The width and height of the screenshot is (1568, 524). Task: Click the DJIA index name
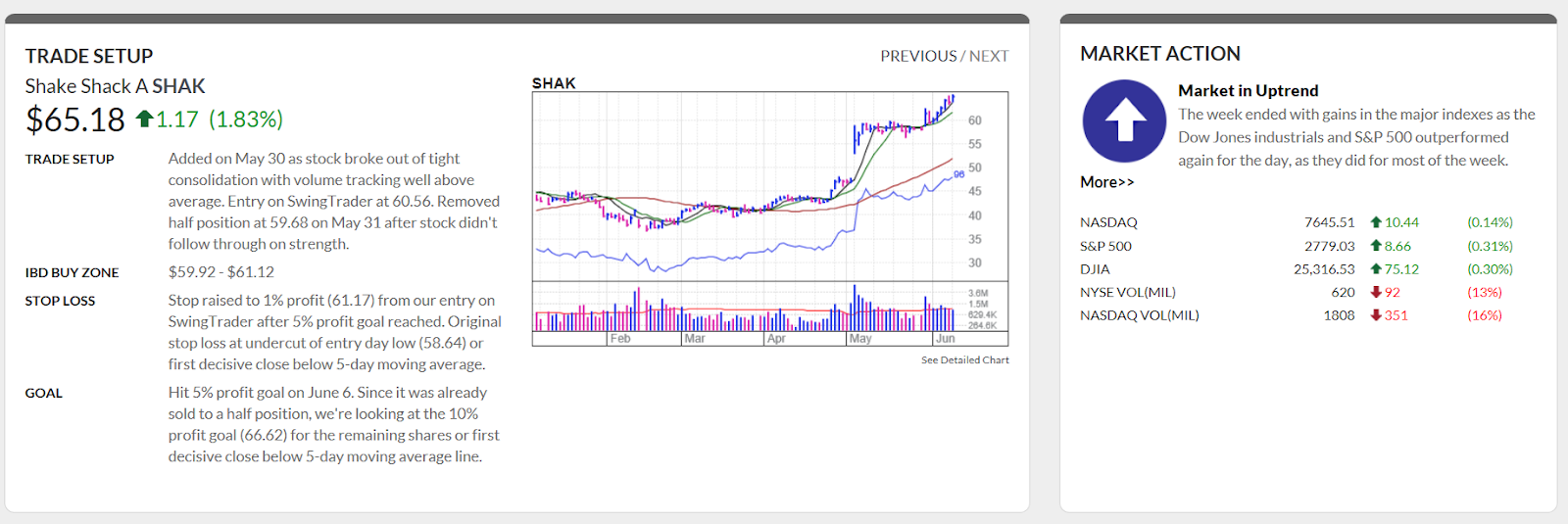tap(1095, 268)
